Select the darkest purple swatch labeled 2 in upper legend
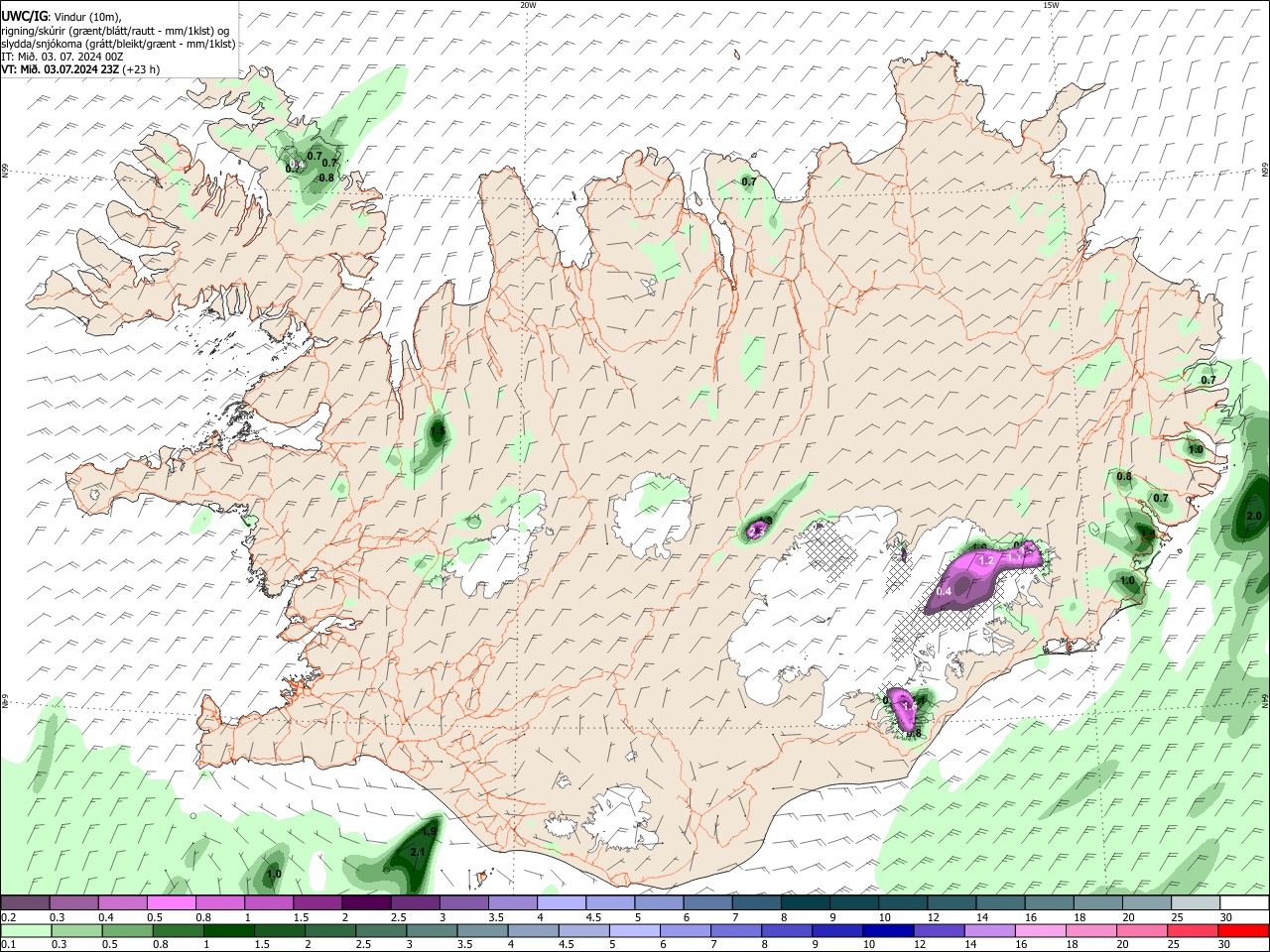Image resolution: width=1270 pixels, height=952 pixels. [365, 903]
